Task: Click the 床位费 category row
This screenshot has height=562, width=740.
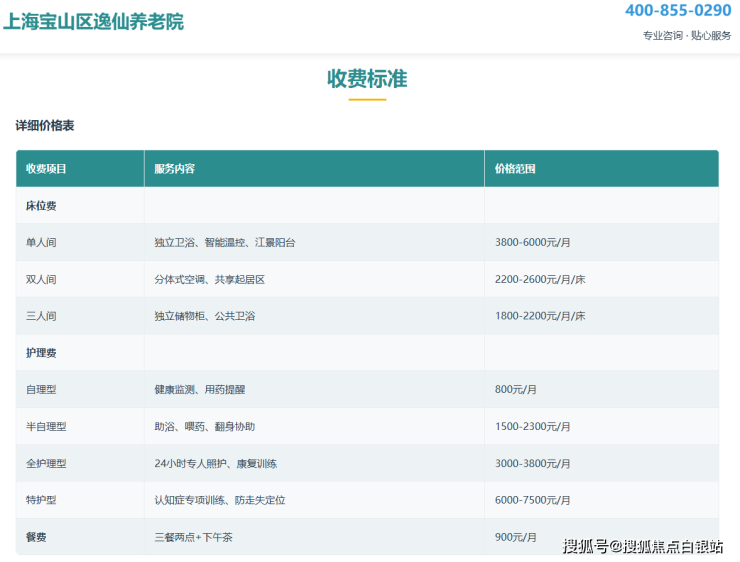Action: pos(41,206)
